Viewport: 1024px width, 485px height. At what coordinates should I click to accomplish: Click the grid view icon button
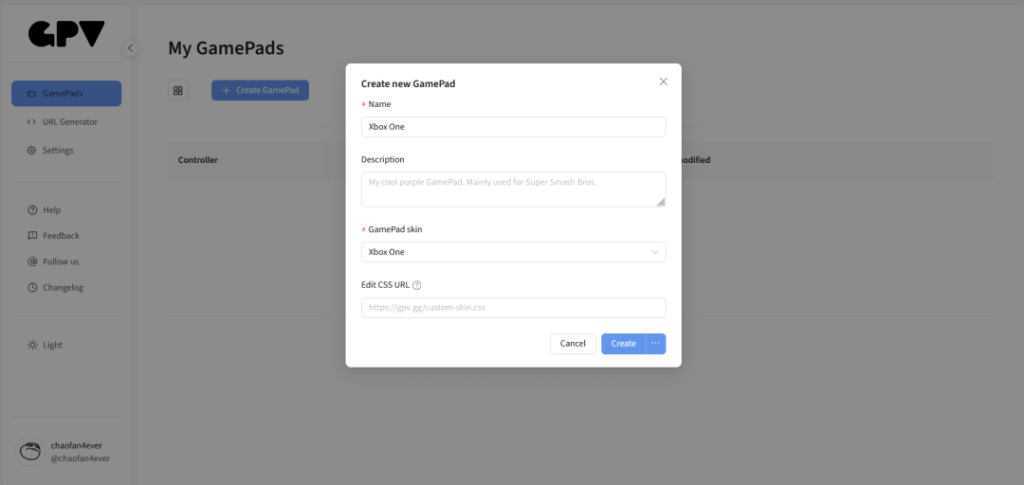point(178,90)
